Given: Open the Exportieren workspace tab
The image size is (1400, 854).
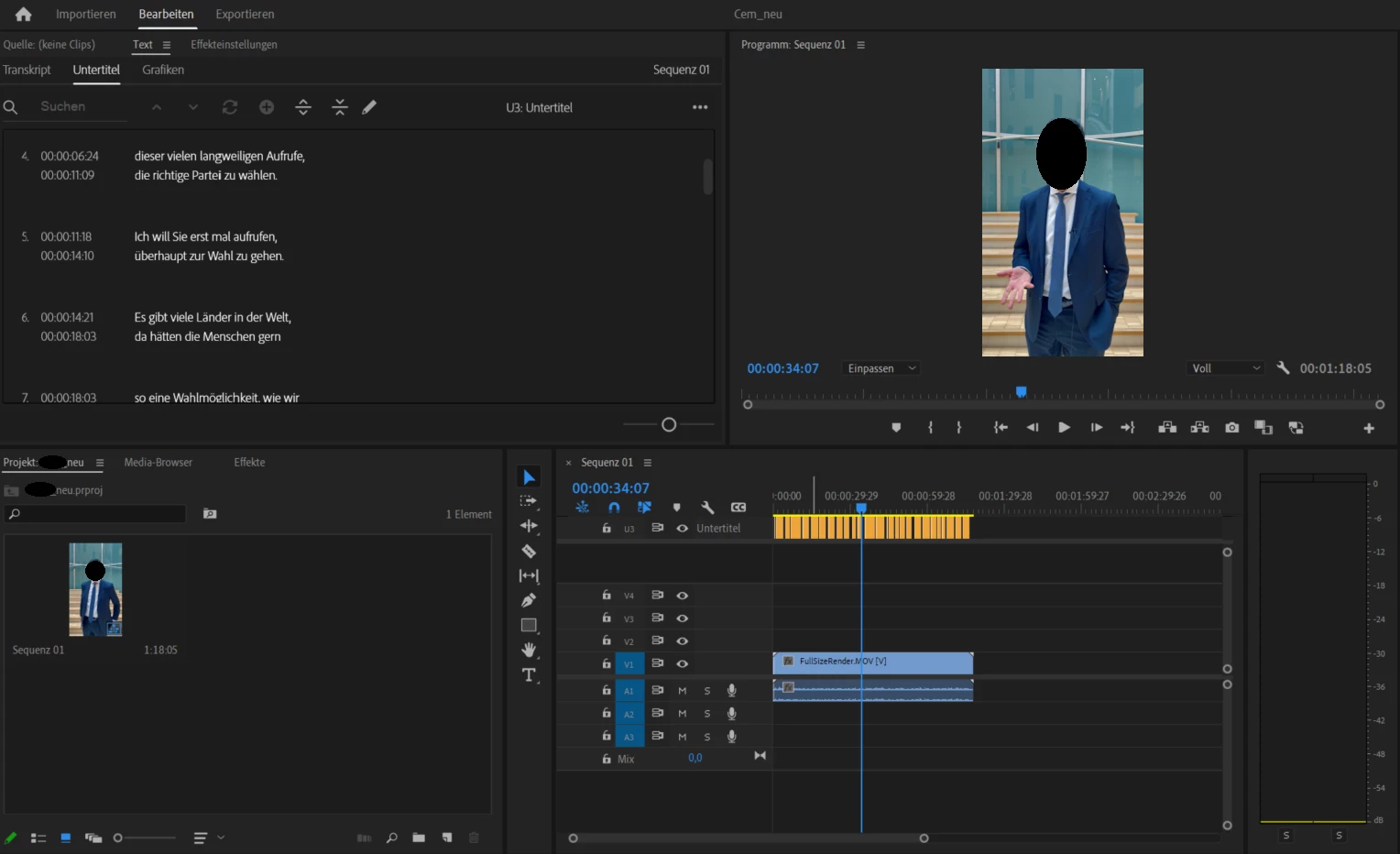Looking at the screenshot, I should click(x=245, y=14).
